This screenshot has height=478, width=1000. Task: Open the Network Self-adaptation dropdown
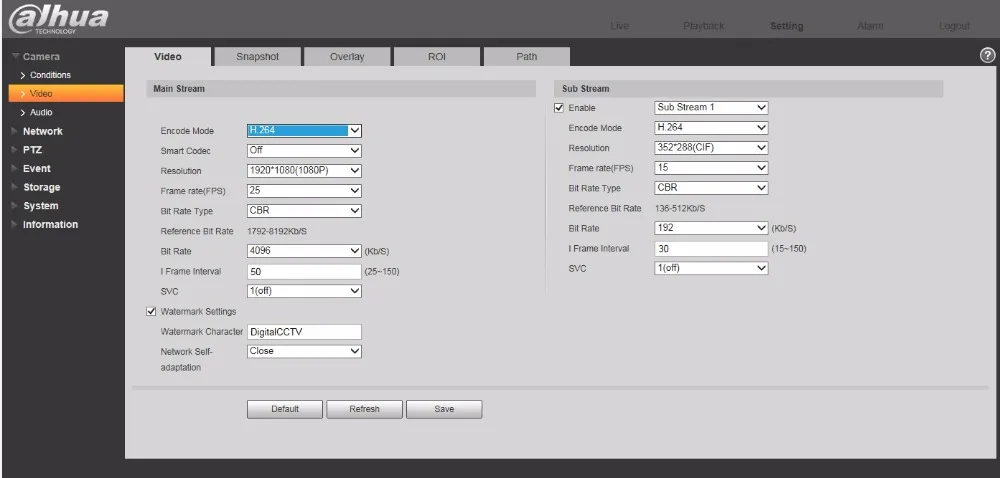pos(304,351)
